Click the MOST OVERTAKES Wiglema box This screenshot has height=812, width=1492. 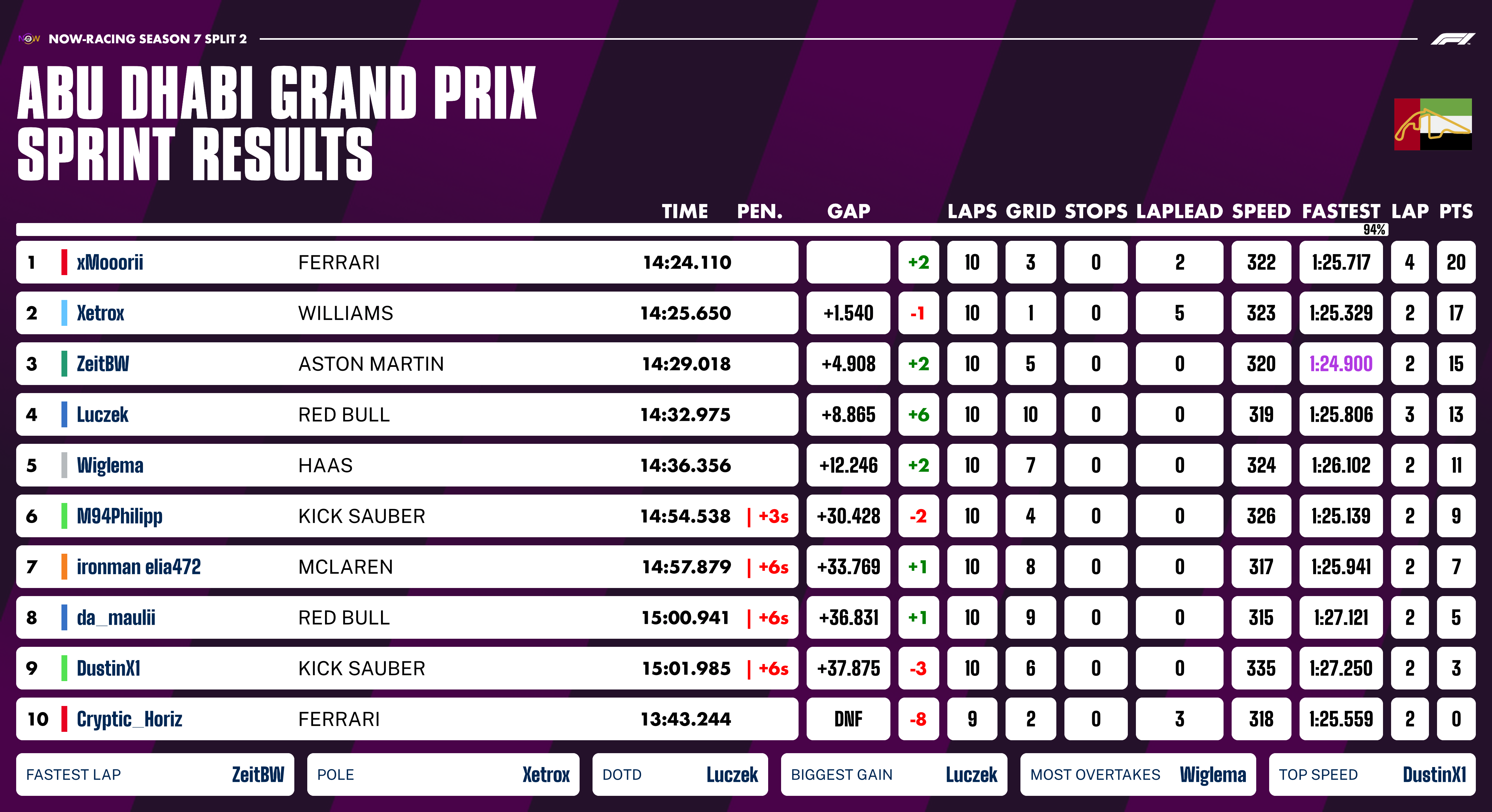[x=1138, y=775]
